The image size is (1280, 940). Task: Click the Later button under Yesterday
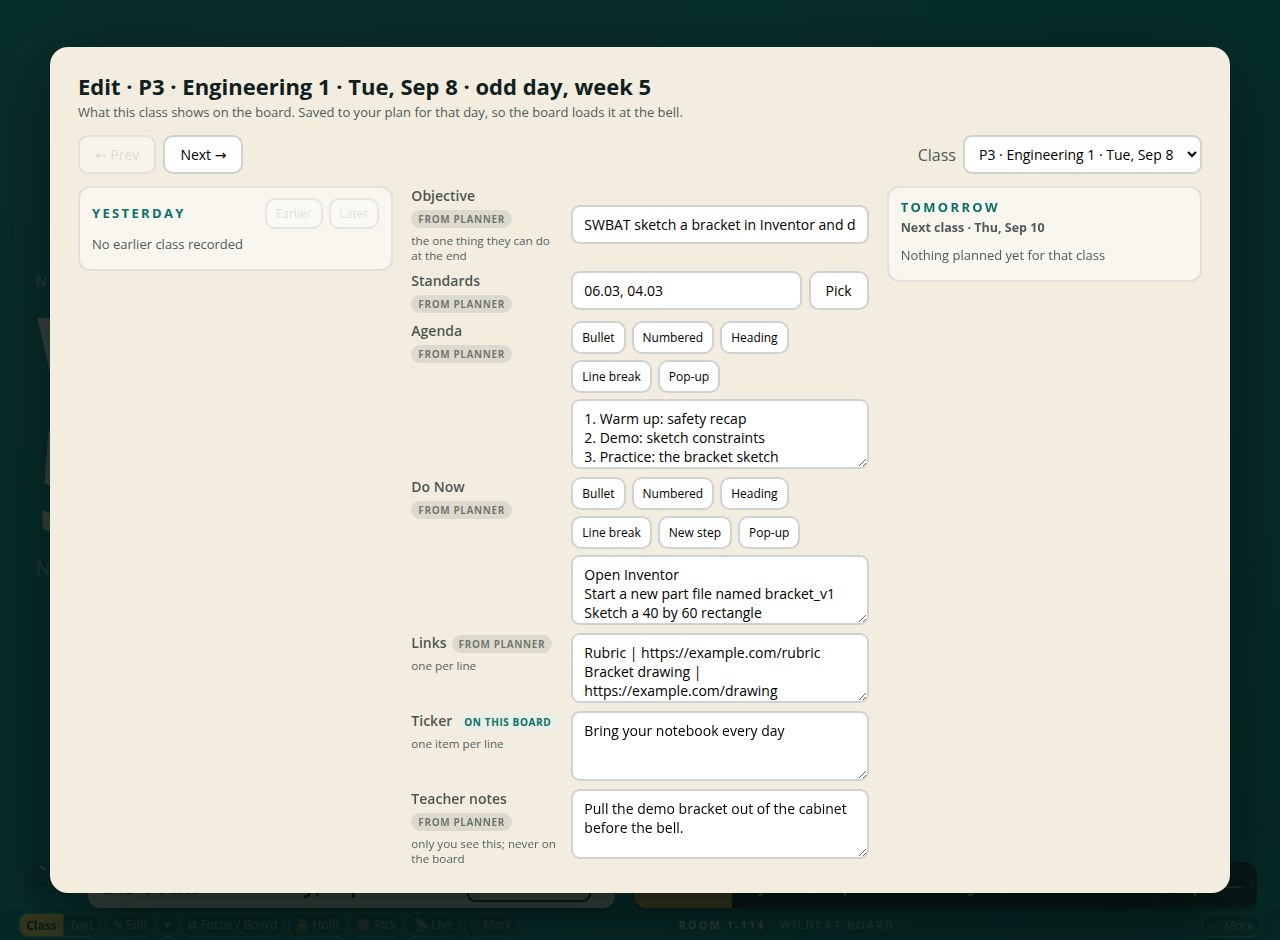[354, 213]
